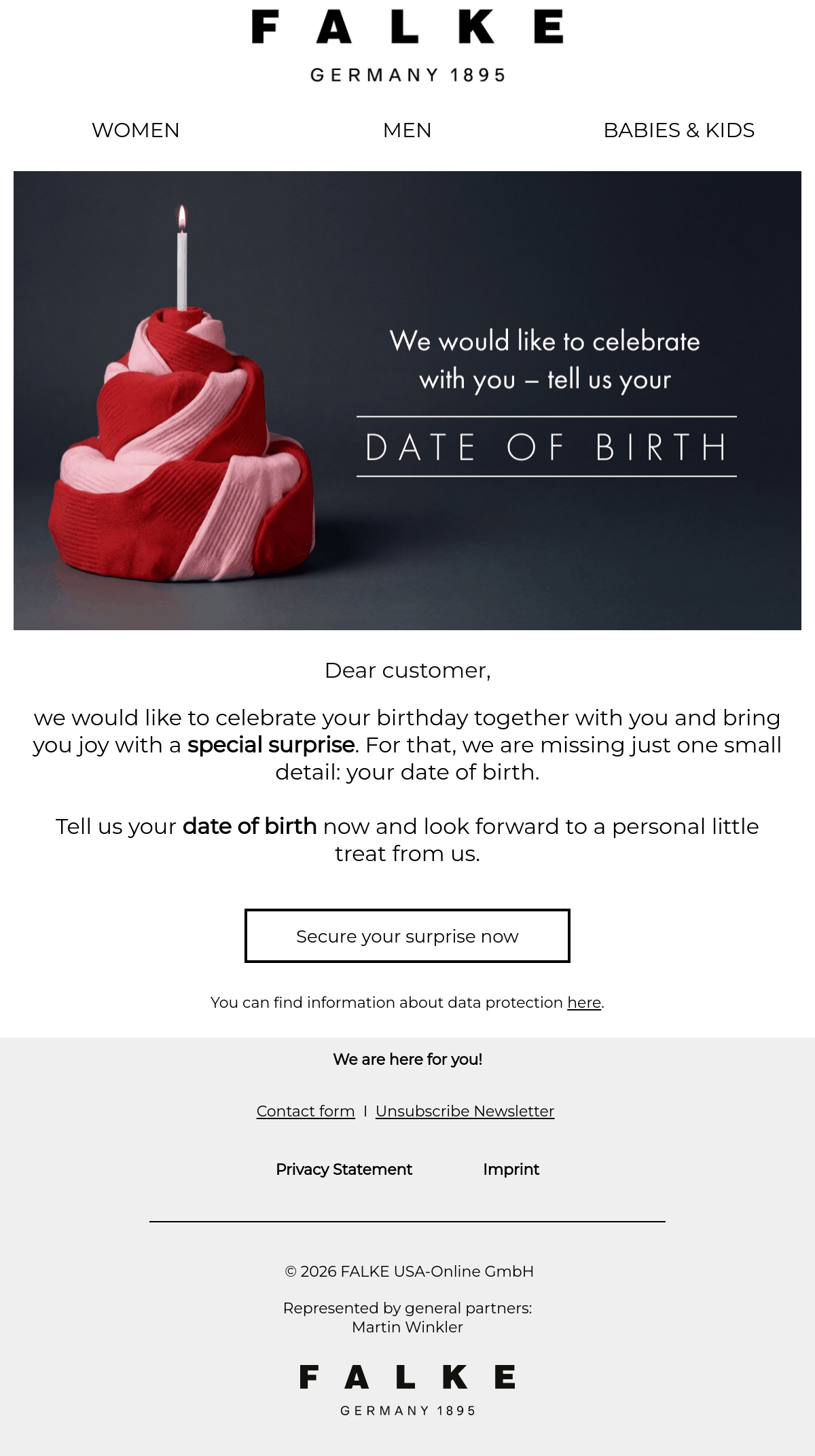Click the bold 'special surprise' text
Image resolution: width=815 pixels, height=1456 pixels.
click(x=271, y=745)
